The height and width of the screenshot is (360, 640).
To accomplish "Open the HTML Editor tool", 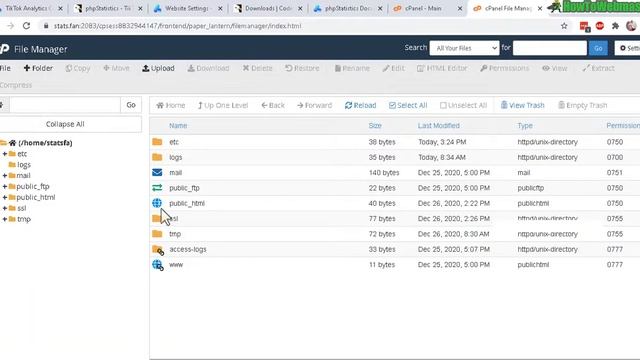I will click(x=442, y=68).
